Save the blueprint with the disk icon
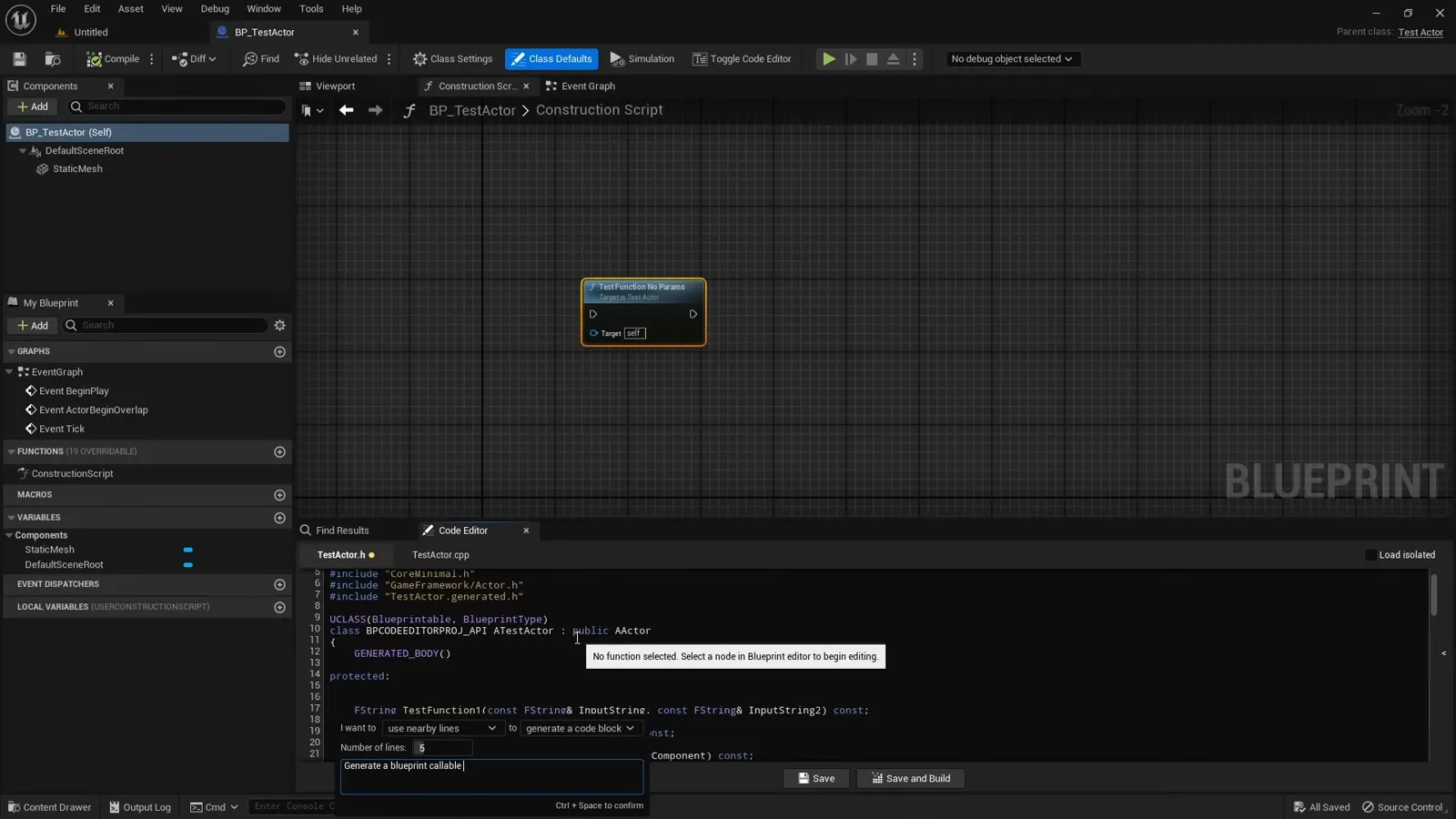 coord(19,59)
